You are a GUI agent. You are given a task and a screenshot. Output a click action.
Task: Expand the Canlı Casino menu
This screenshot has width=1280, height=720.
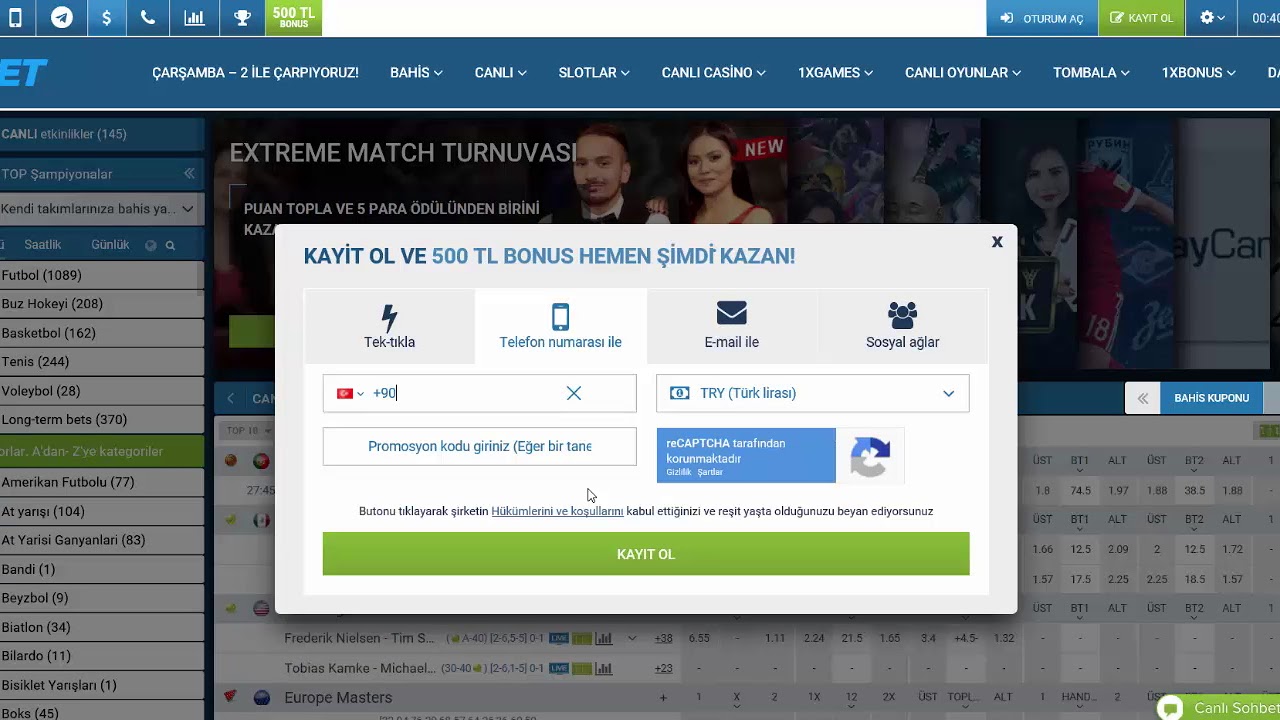[x=713, y=73]
